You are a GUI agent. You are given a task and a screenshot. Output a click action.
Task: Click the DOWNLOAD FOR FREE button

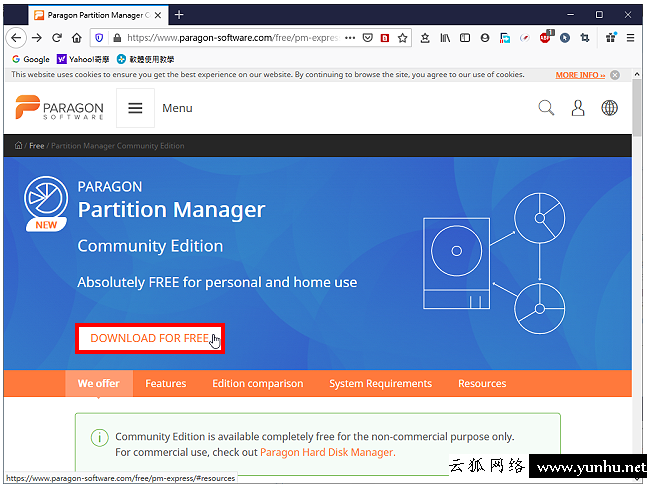[x=150, y=339]
